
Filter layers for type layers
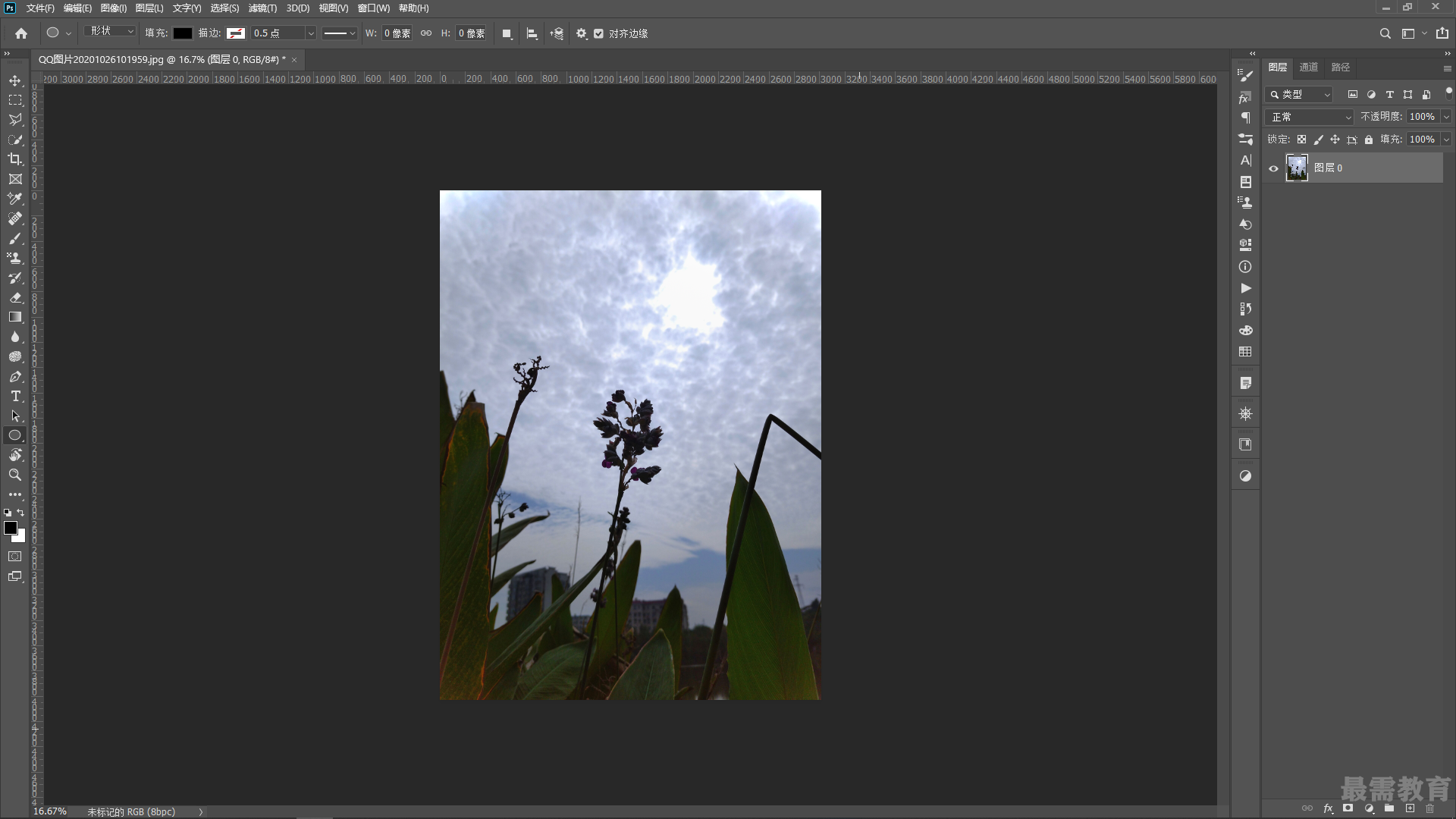coord(1389,95)
